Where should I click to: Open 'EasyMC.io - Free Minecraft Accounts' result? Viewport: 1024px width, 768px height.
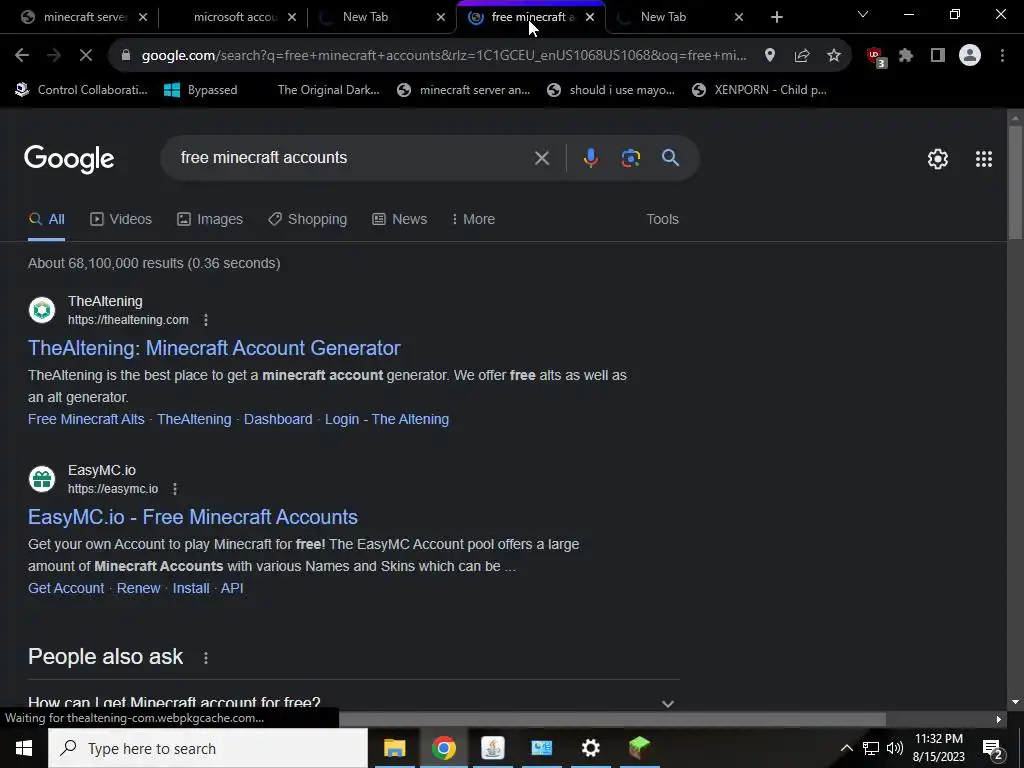[193, 517]
